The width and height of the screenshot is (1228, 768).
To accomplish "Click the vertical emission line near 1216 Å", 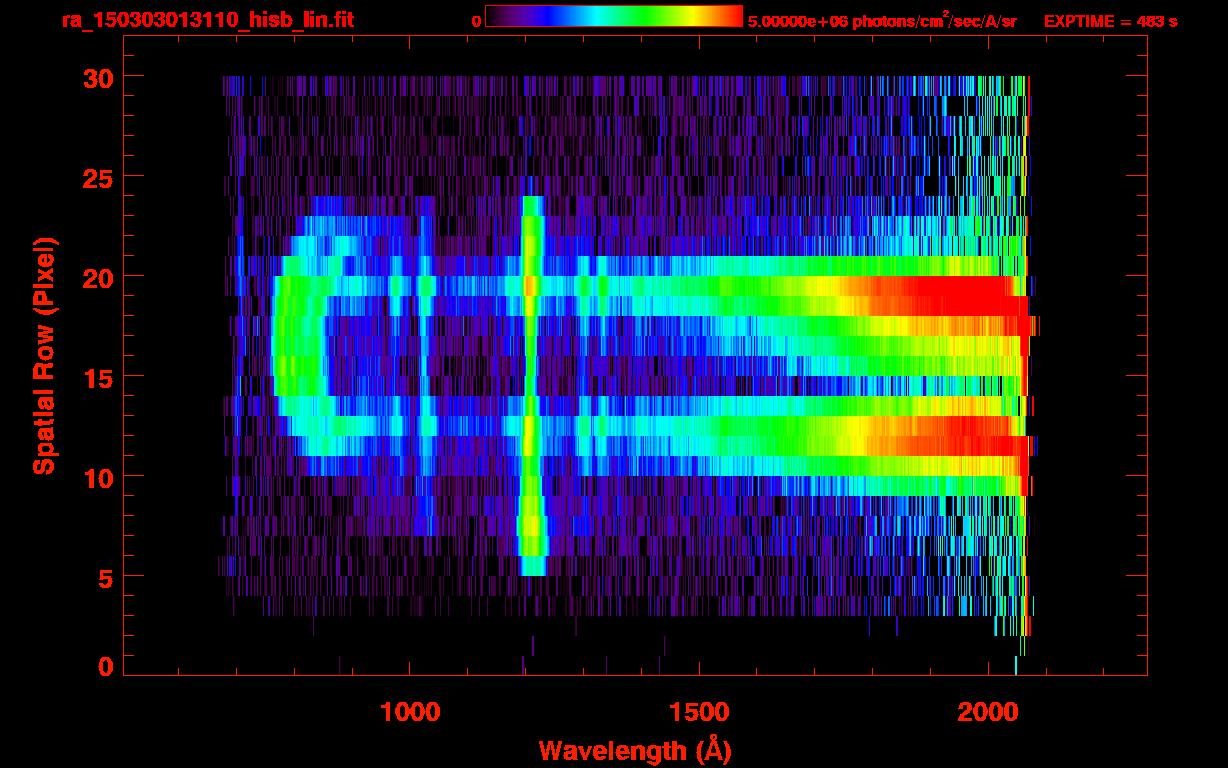I will 532,386.
